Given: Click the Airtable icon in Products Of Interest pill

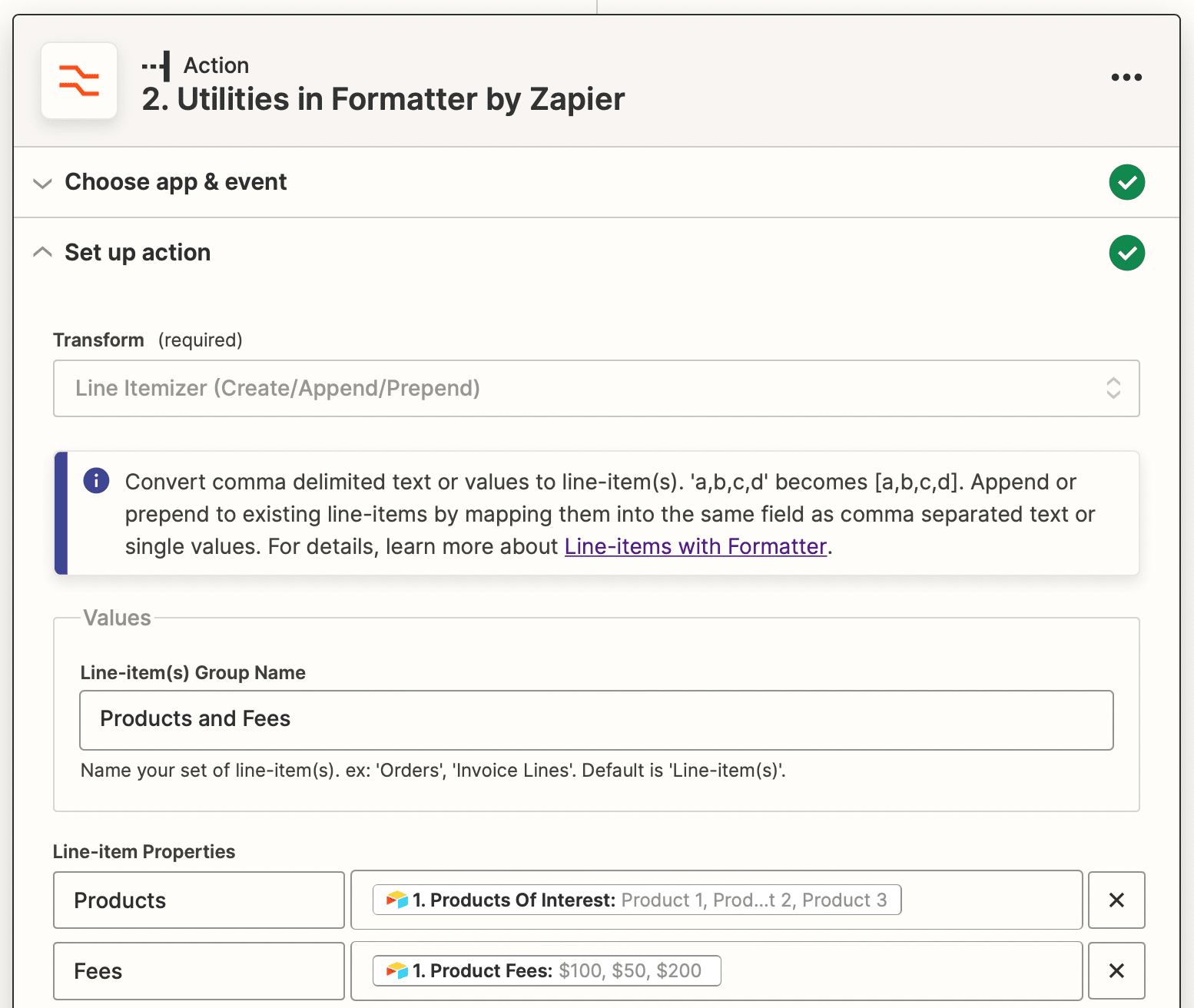Looking at the screenshot, I should [396, 900].
